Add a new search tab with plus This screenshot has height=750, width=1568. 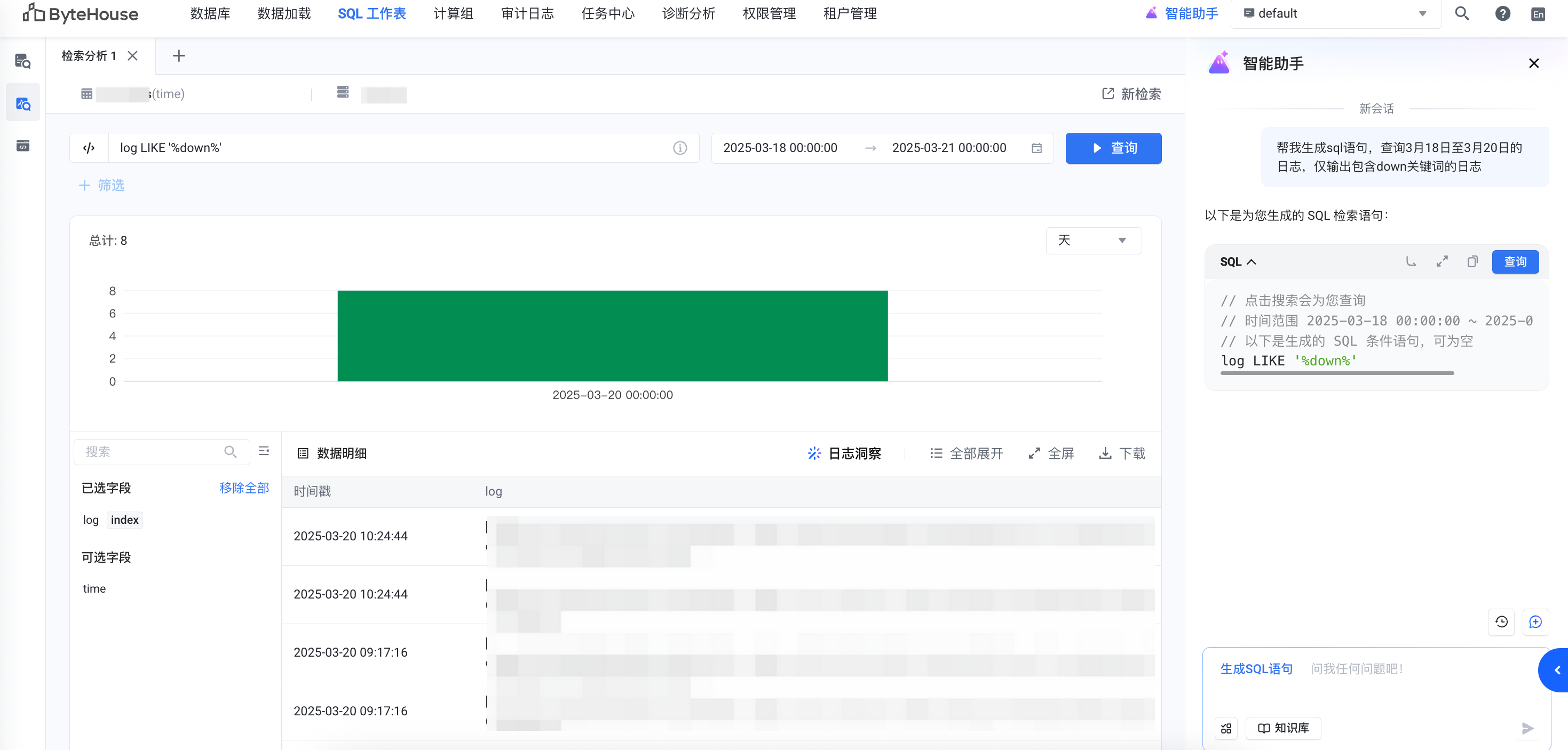pyautogui.click(x=178, y=56)
